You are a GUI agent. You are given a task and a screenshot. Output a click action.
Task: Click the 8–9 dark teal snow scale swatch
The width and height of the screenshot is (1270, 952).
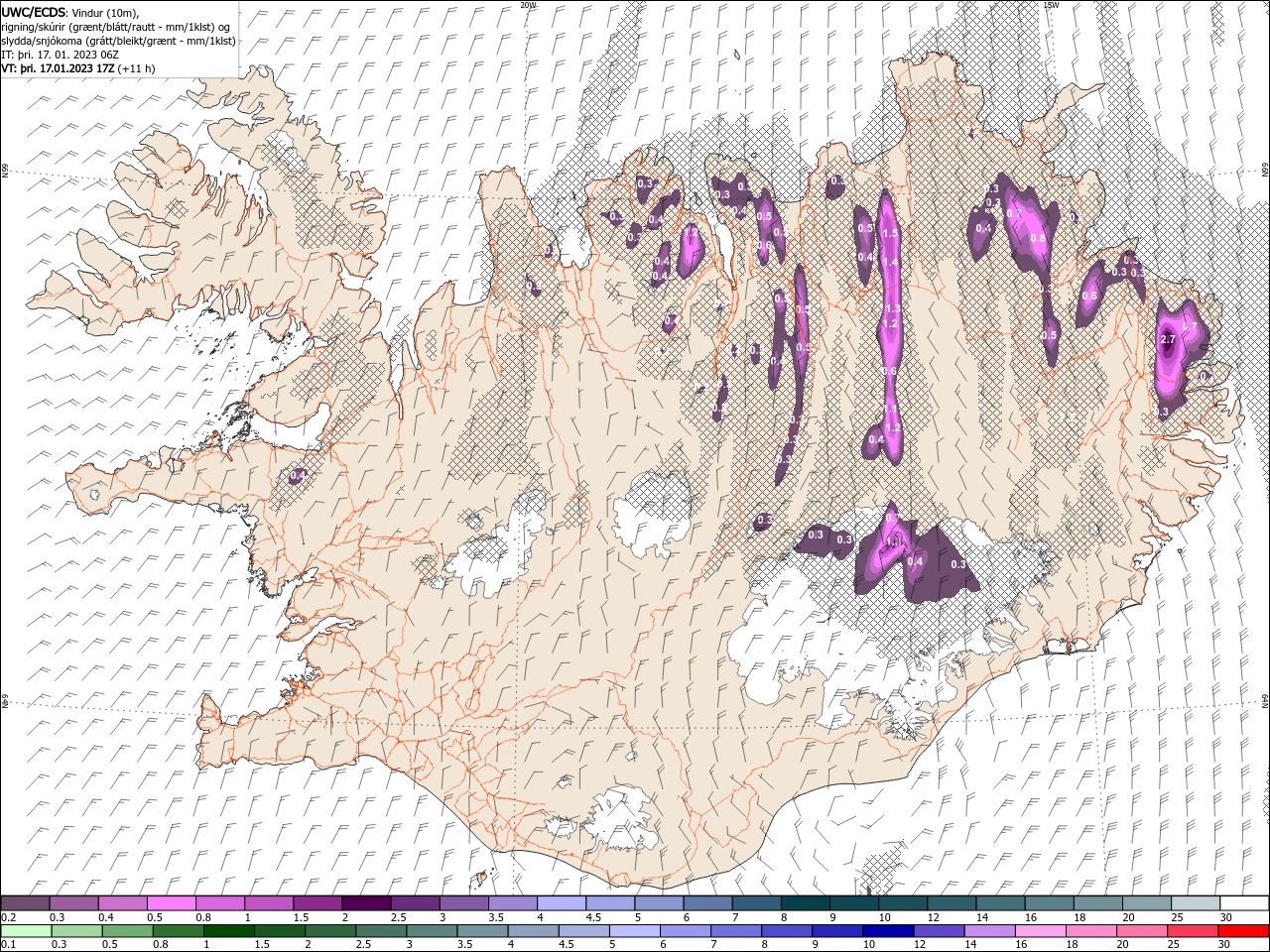806,903
